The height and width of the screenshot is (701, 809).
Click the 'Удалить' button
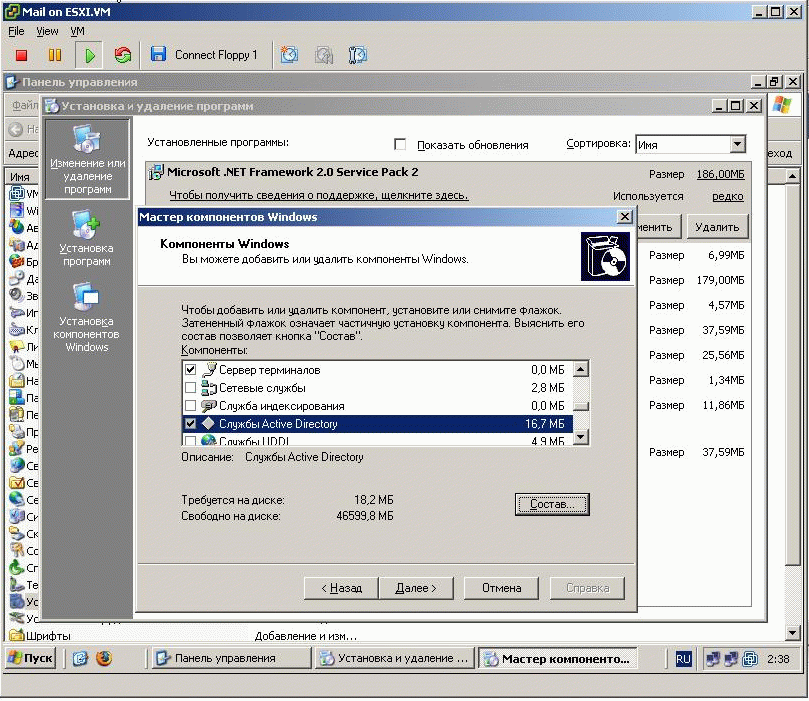(x=717, y=227)
